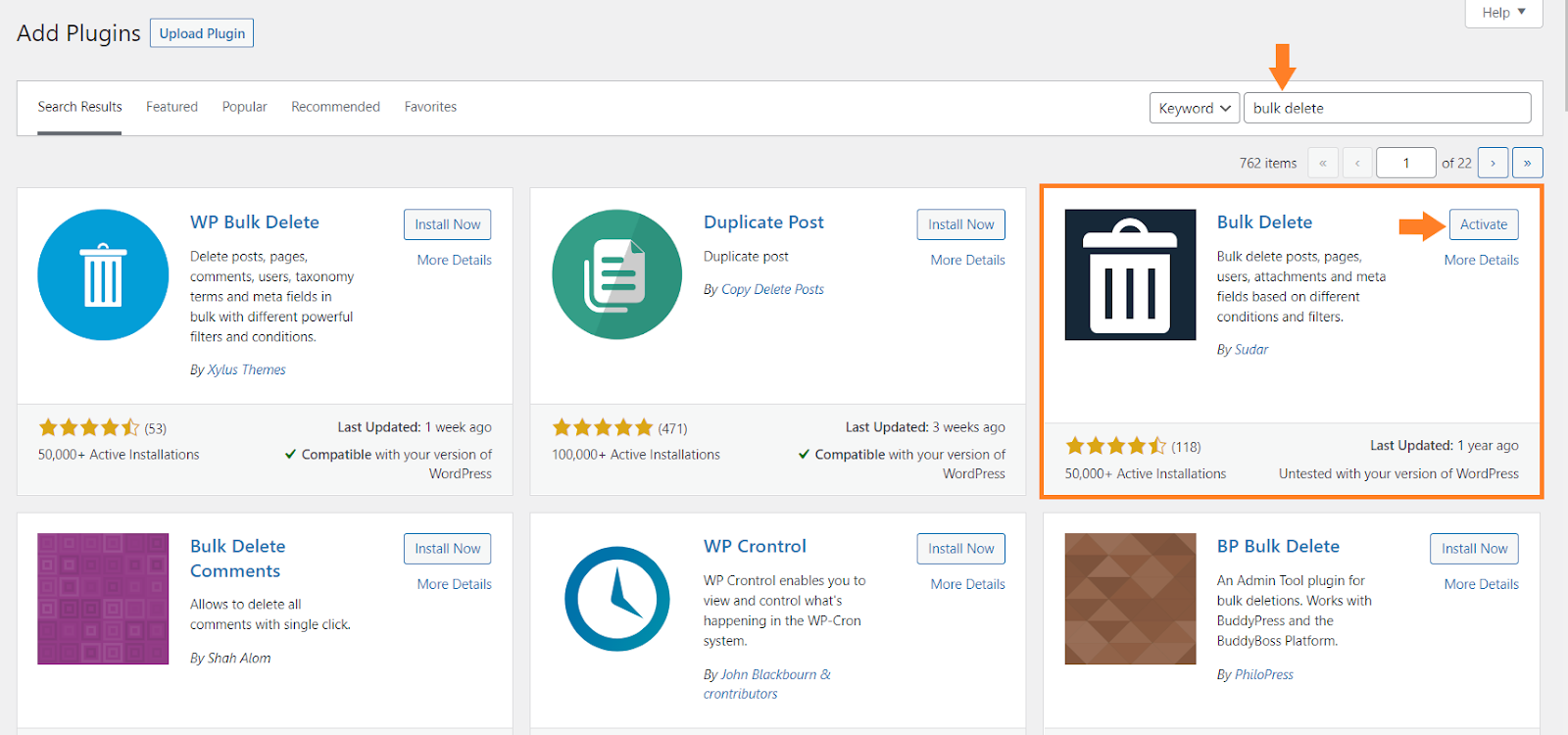
Task: View More Details for WP Crontrol
Action: (x=967, y=584)
